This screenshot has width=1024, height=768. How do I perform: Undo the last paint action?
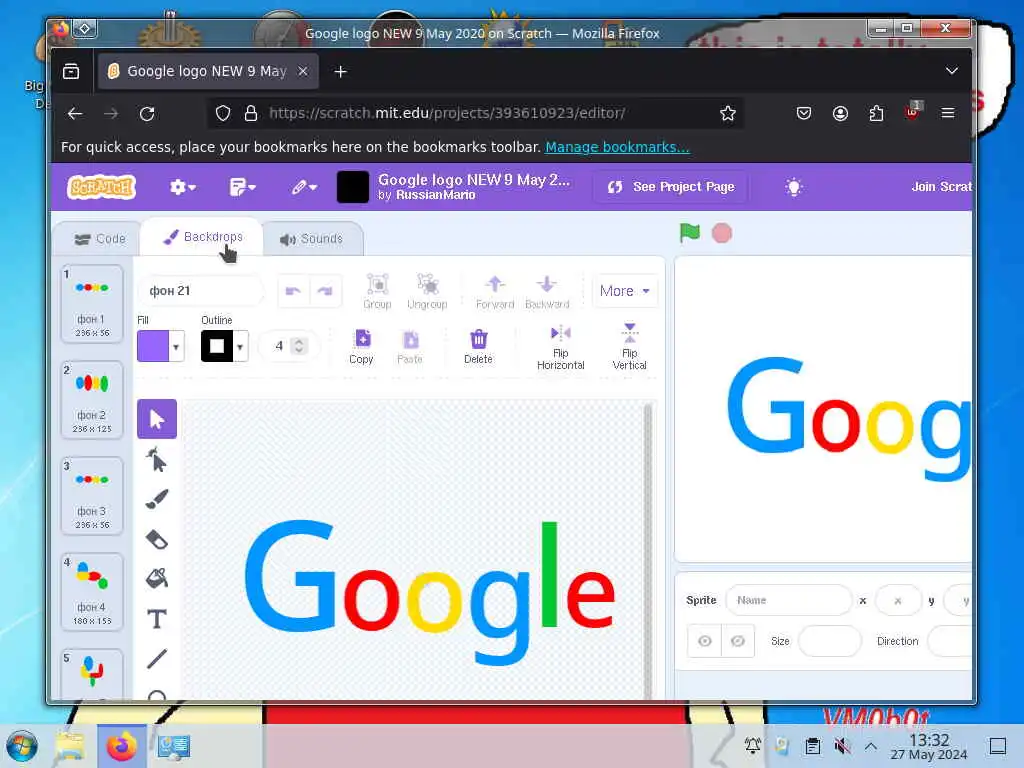[x=293, y=291]
